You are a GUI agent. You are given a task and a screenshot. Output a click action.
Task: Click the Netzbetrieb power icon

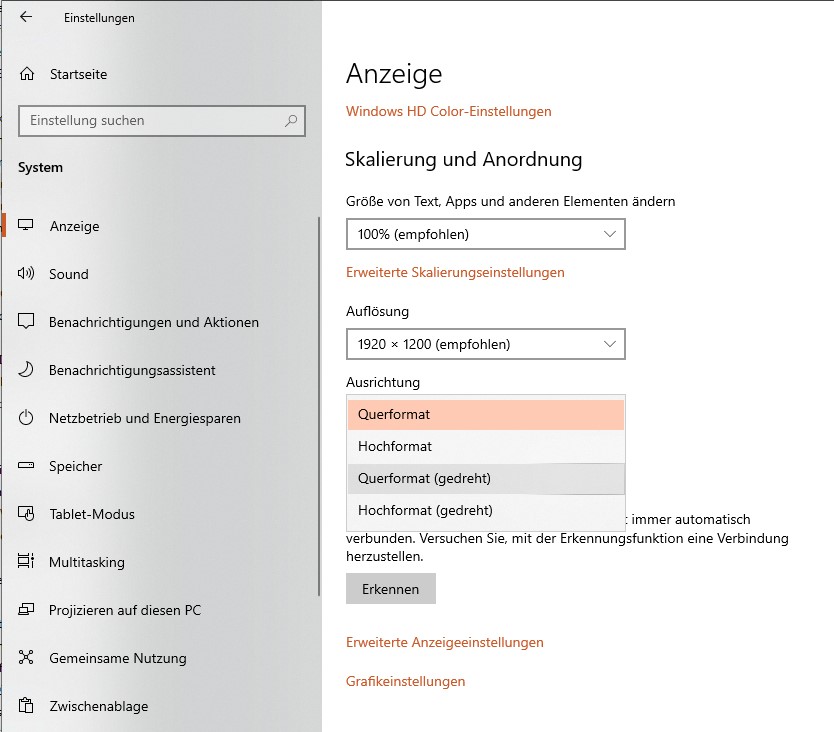(26, 418)
